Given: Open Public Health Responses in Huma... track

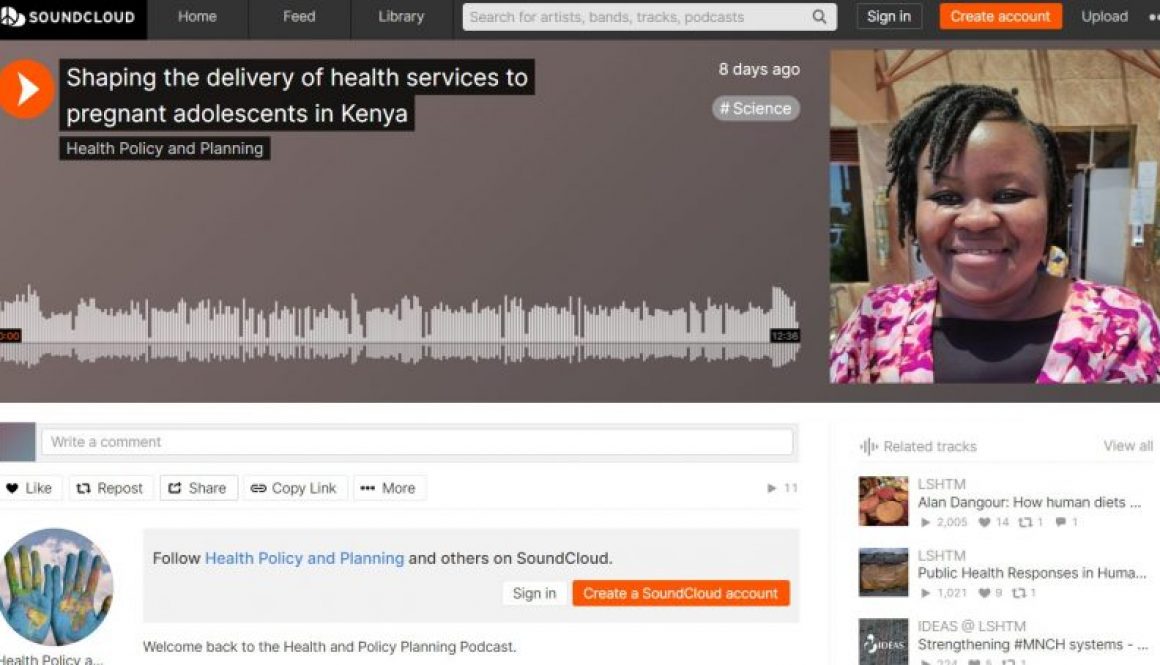Looking at the screenshot, I should click(1031, 573).
